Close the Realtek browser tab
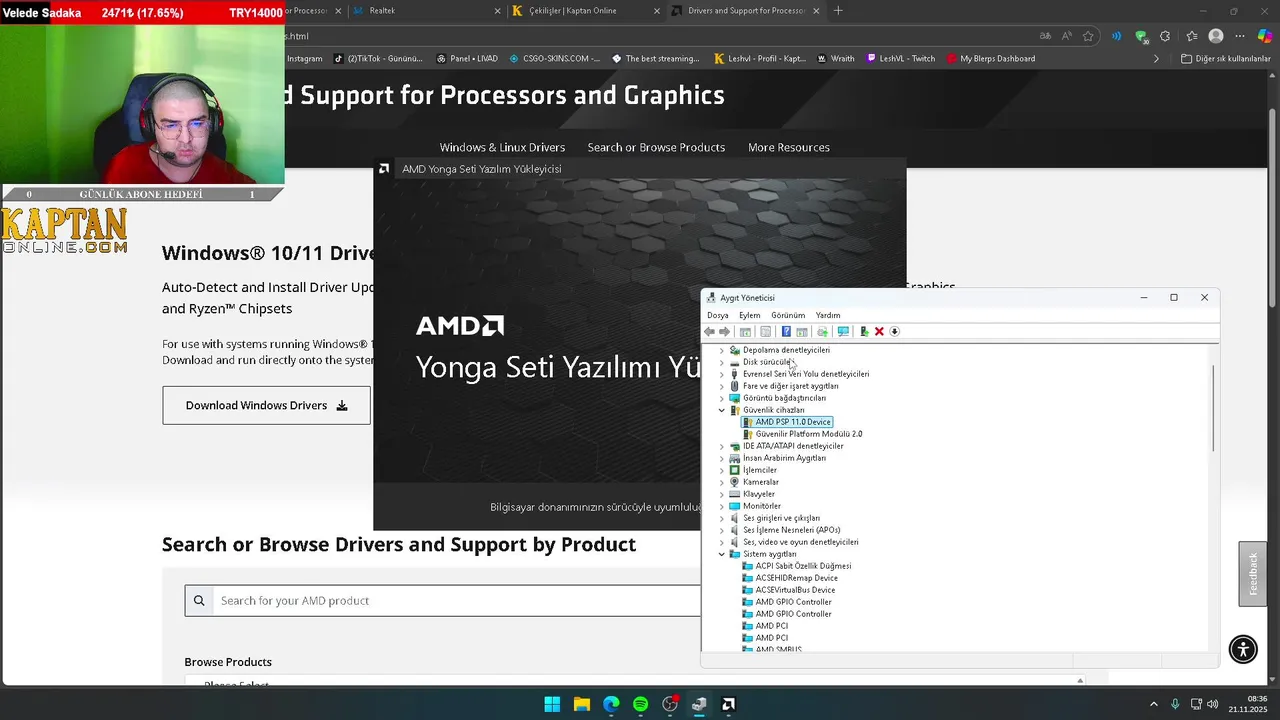The image size is (1280, 720). tap(498, 11)
